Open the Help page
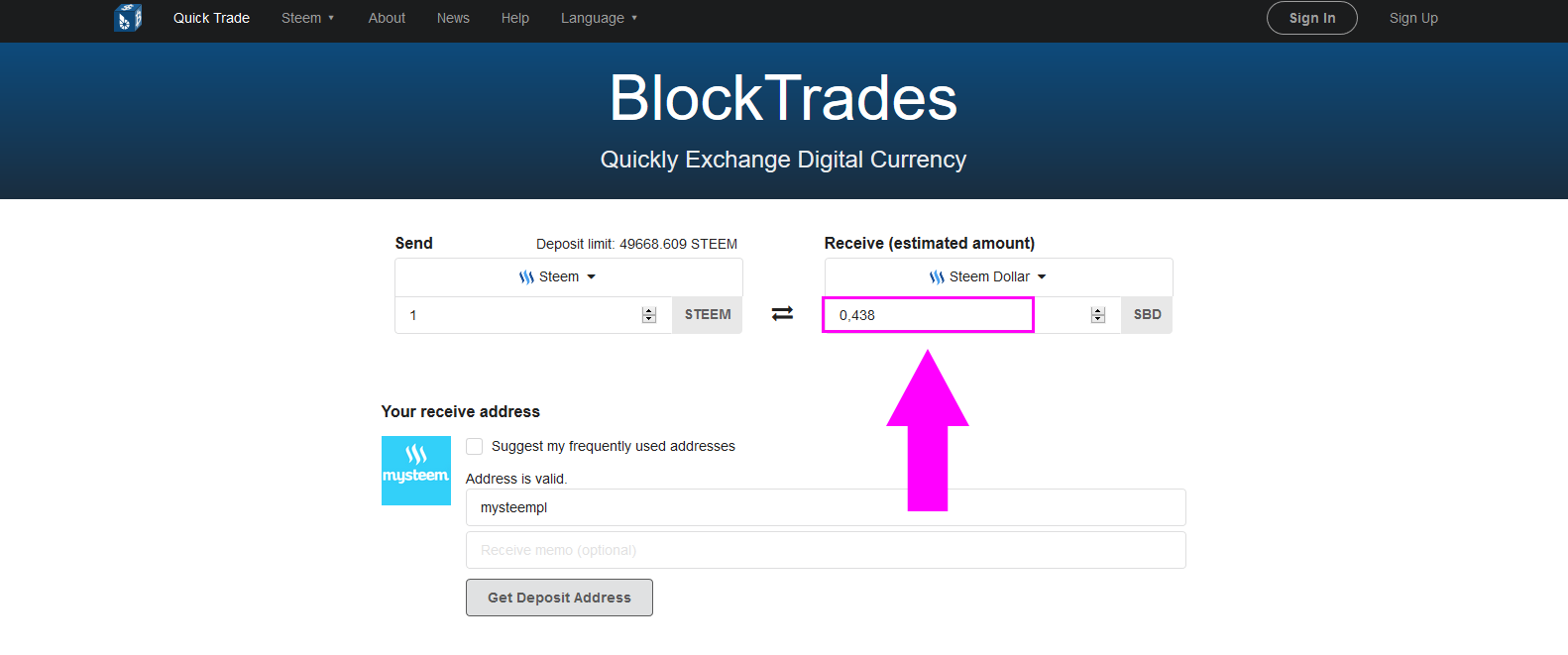Viewport: 1568px width, 655px height. pyautogui.click(x=515, y=18)
